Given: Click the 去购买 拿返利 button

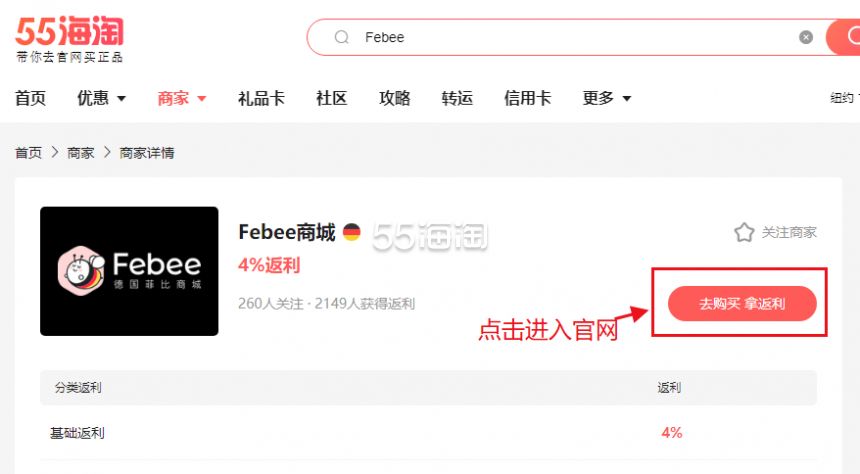Looking at the screenshot, I should point(742,303).
